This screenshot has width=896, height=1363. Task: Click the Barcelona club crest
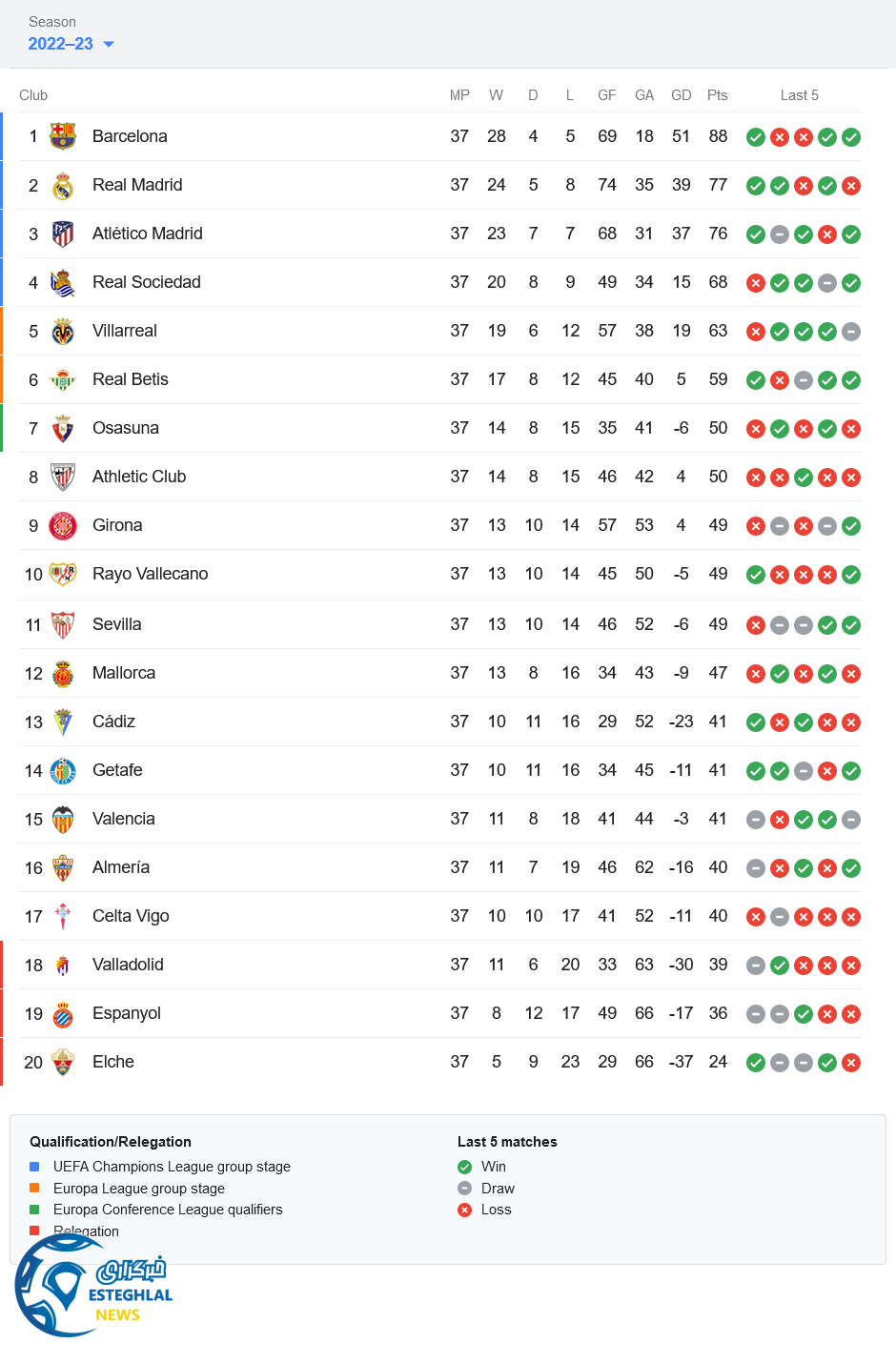[63, 136]
